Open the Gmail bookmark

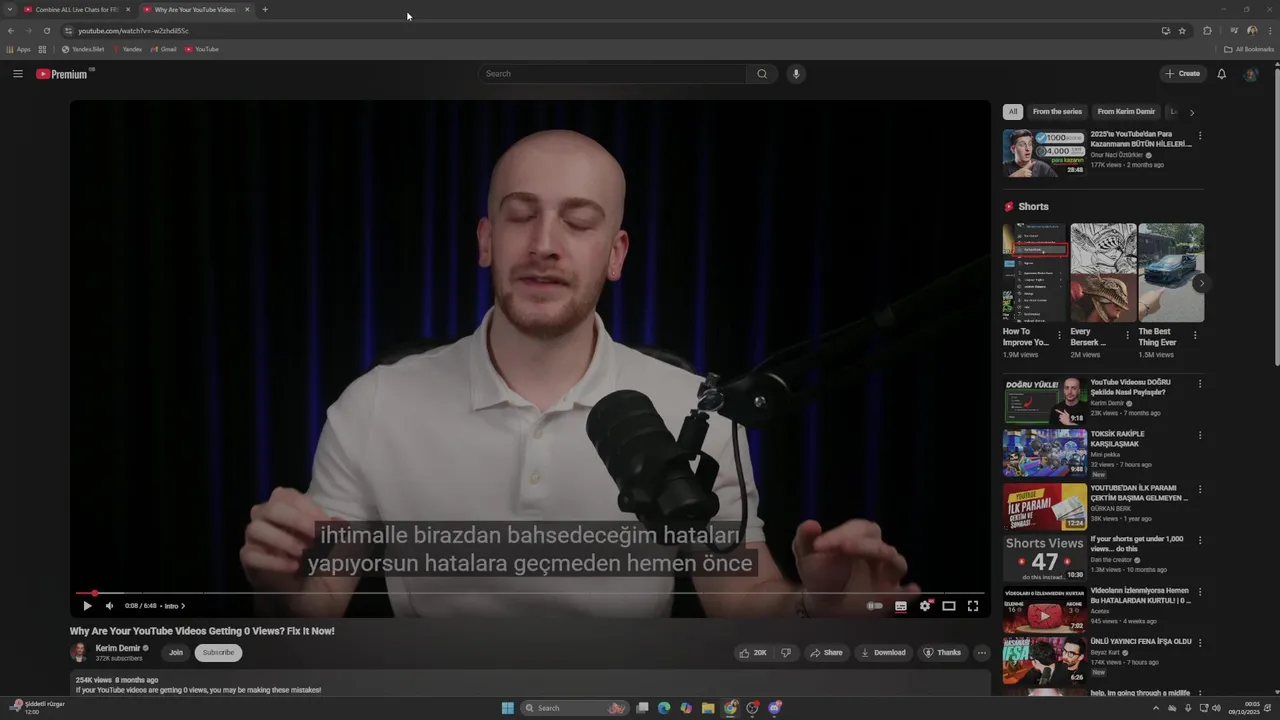click(x=164, y=49)
